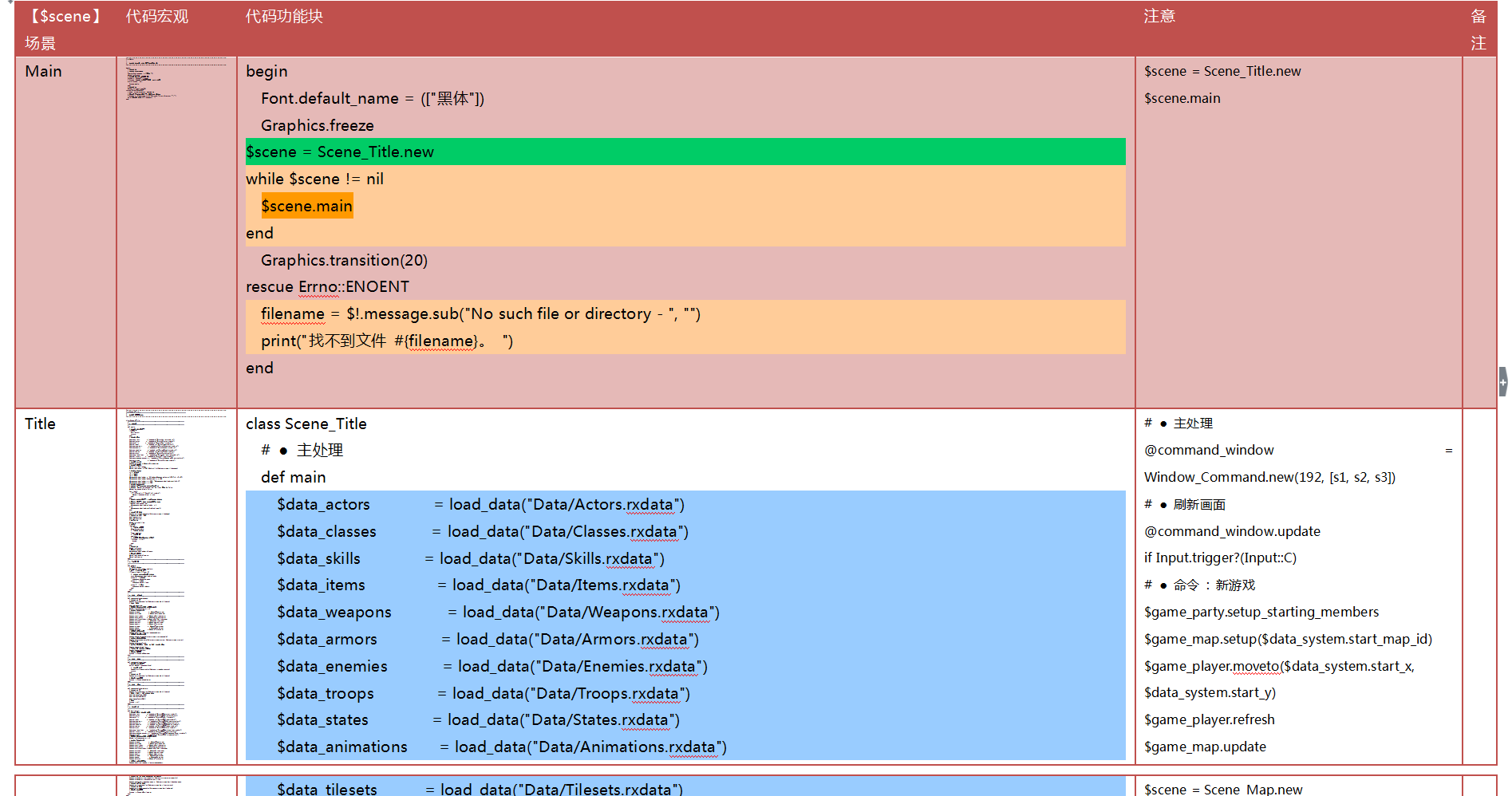Select the Title scene cell
1512x796 pixels.
[65, 586]
